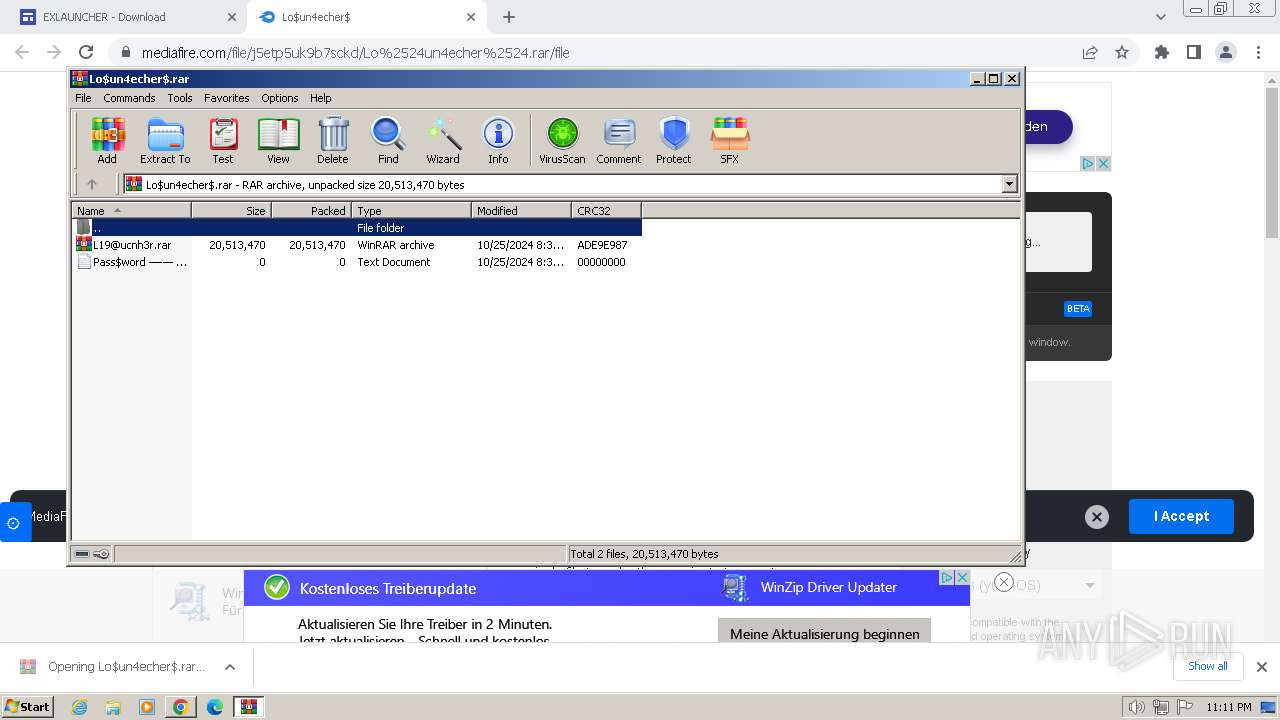Click the ADE9E987 CRC32 value
Image resolution: width=1280 pixels, height=720 pixels.
coord(602,245)
